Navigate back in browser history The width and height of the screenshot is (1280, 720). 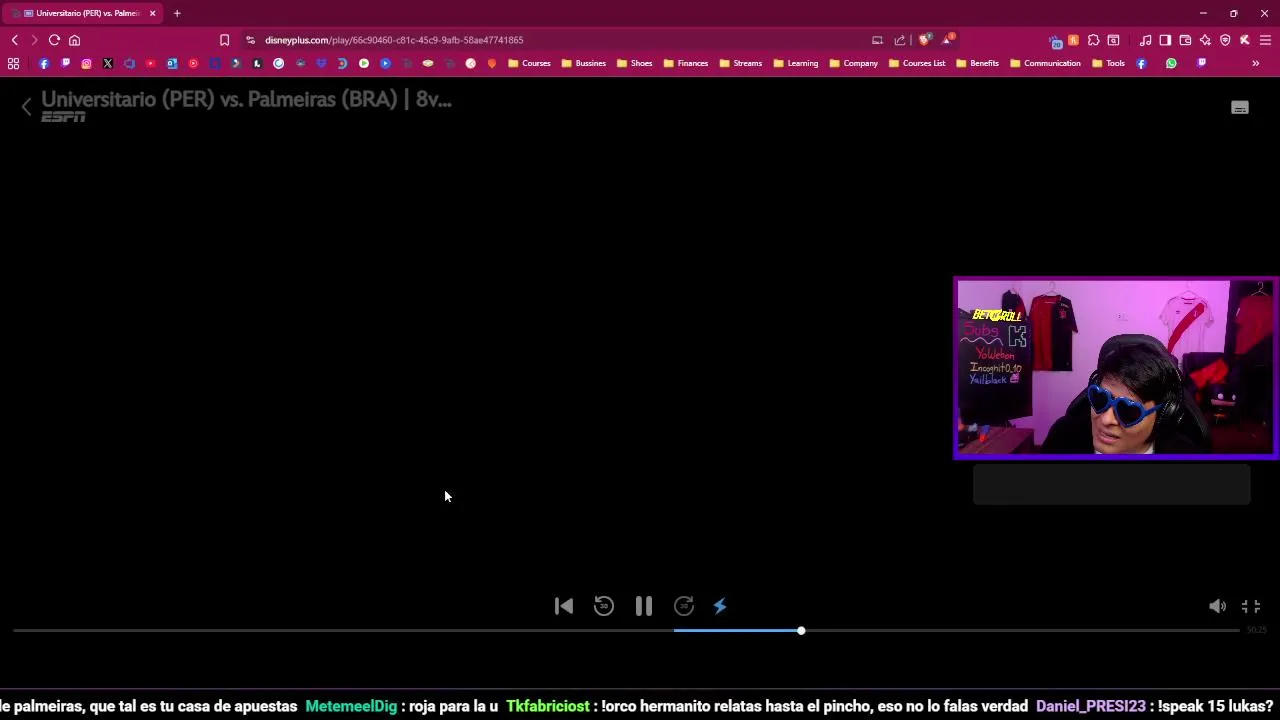pos(14,40)
